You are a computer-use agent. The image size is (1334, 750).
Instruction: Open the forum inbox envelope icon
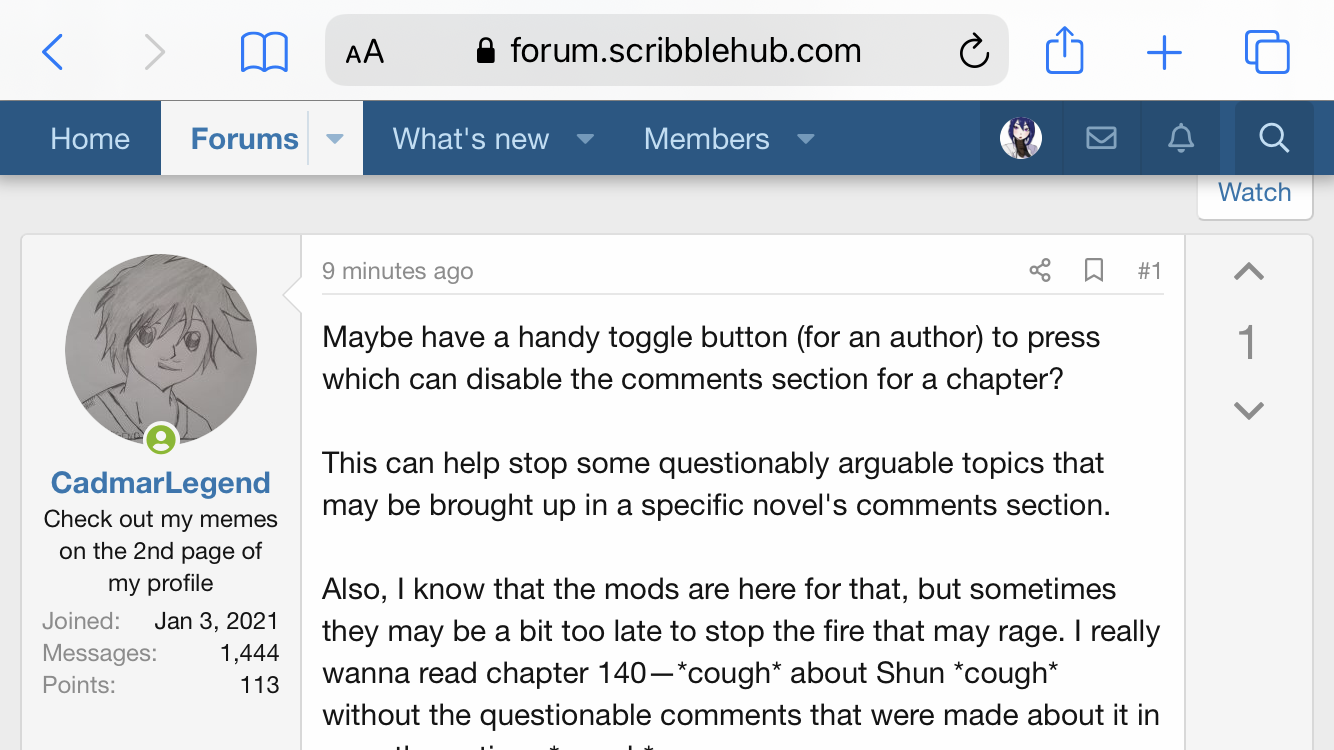click(x=1101, y=138)
